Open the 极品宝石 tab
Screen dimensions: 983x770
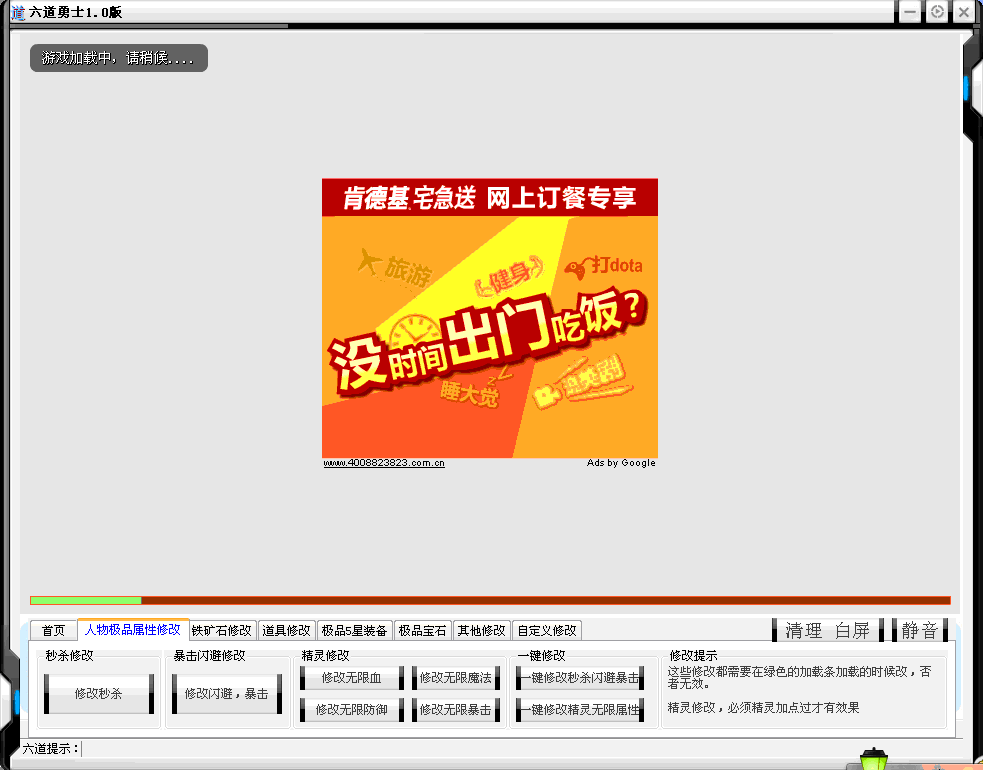click(x=422, y=631)
